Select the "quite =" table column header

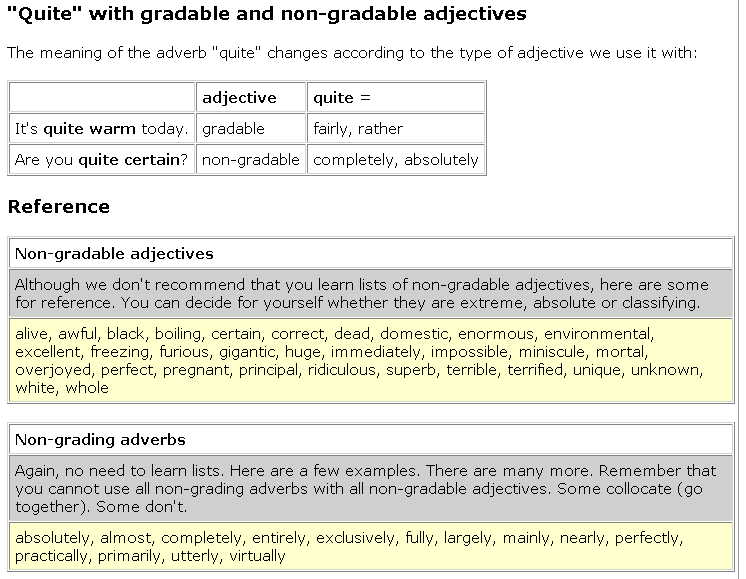pyautogui.click(x=333, y=97)
